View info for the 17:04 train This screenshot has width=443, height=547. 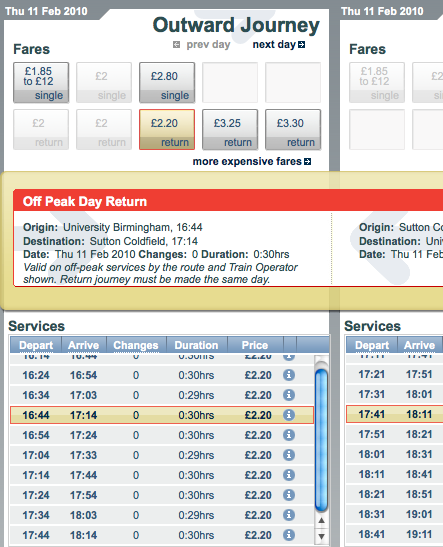[289, 455]
